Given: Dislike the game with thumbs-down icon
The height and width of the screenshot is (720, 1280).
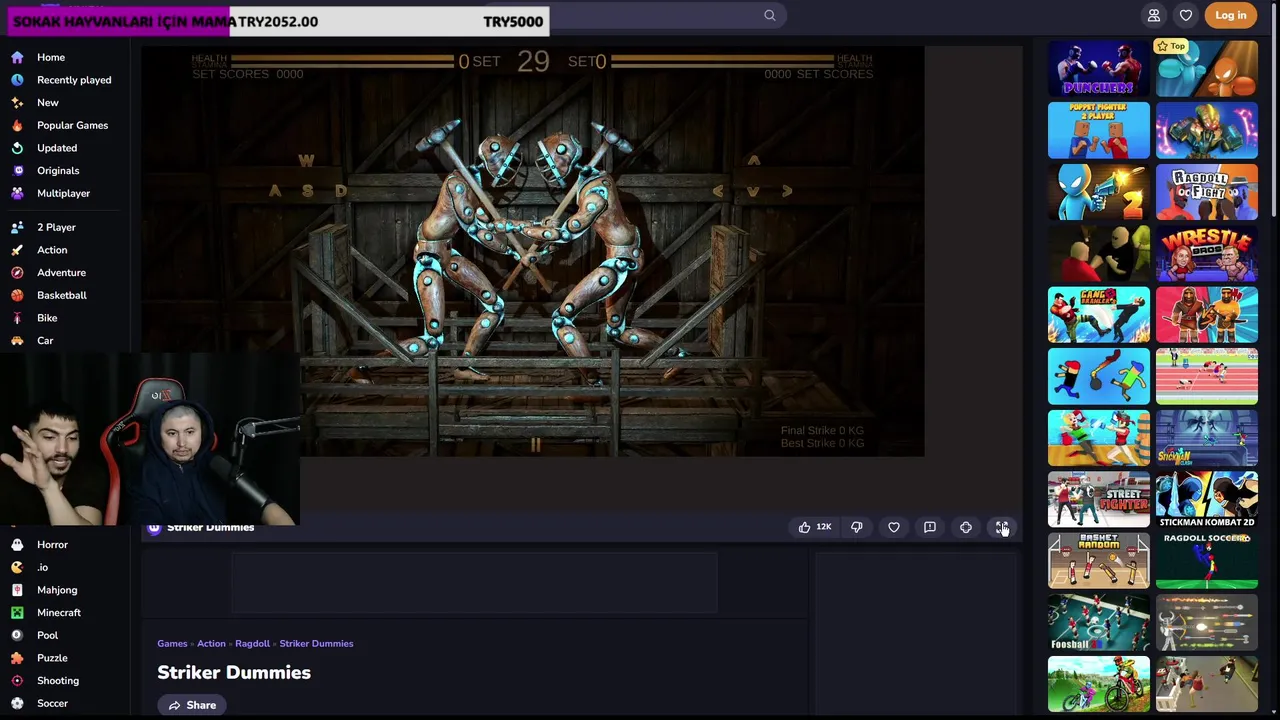Looking at the screenshot, I should click(x=857, y=527).
